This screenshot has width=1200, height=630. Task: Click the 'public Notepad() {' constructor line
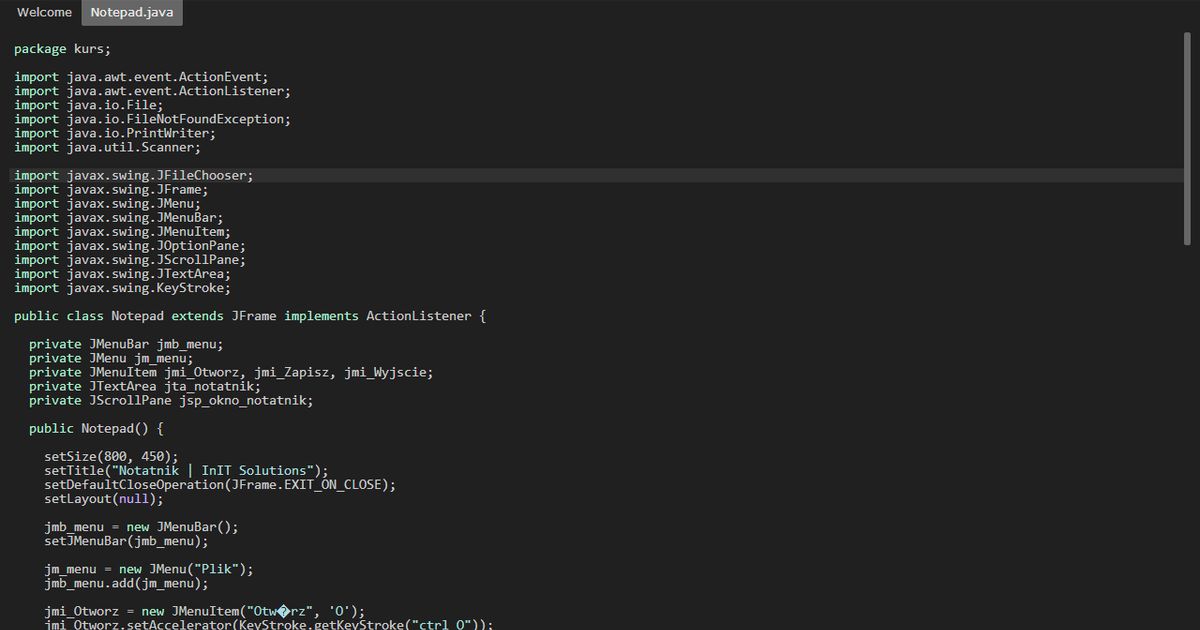click(96, 427)
